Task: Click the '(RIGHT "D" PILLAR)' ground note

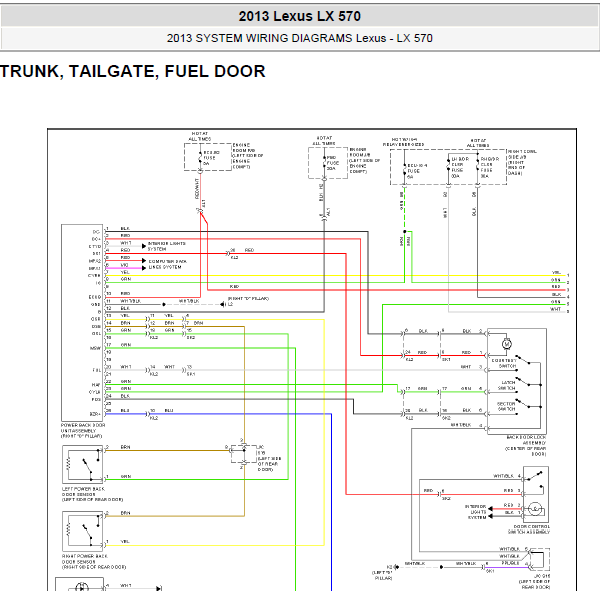Action: [248, 299]
